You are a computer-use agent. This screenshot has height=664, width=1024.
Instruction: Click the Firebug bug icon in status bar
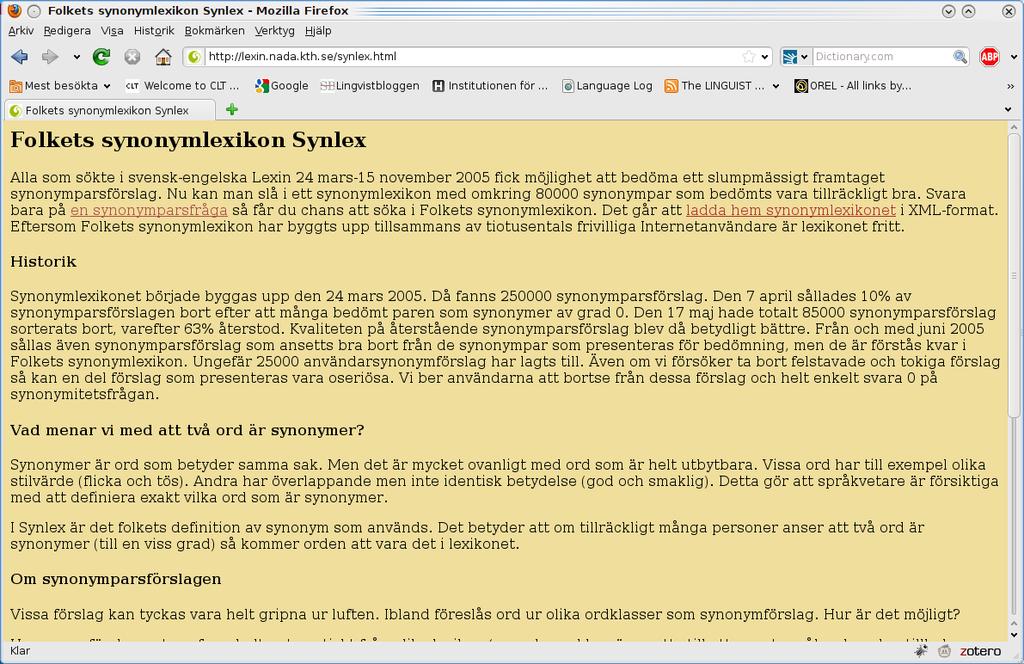point(921,651)
